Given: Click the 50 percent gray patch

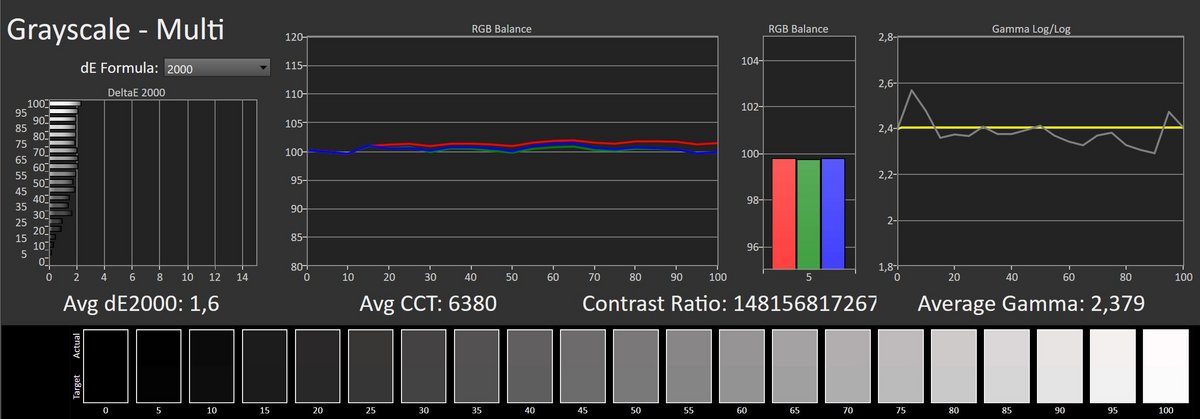Looking at the screenshot, I should 636,366.
